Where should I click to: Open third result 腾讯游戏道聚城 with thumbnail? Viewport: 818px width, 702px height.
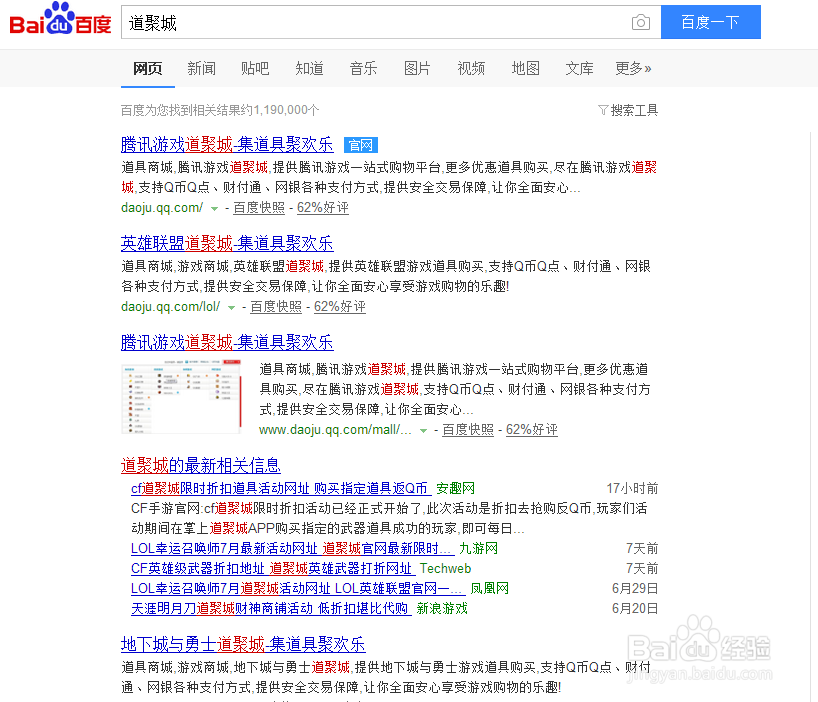point(227,343)
